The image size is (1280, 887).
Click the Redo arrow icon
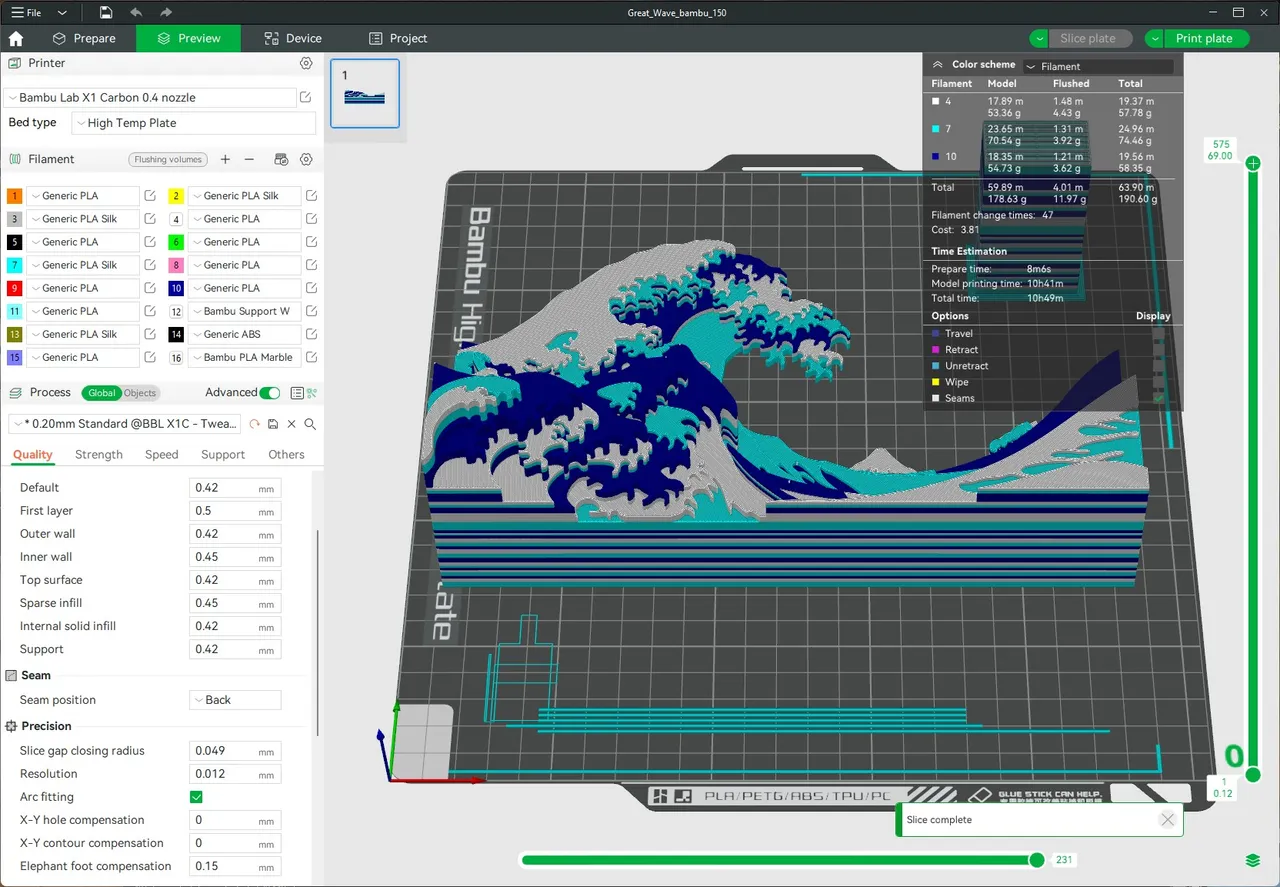click(x=166, y=12)
